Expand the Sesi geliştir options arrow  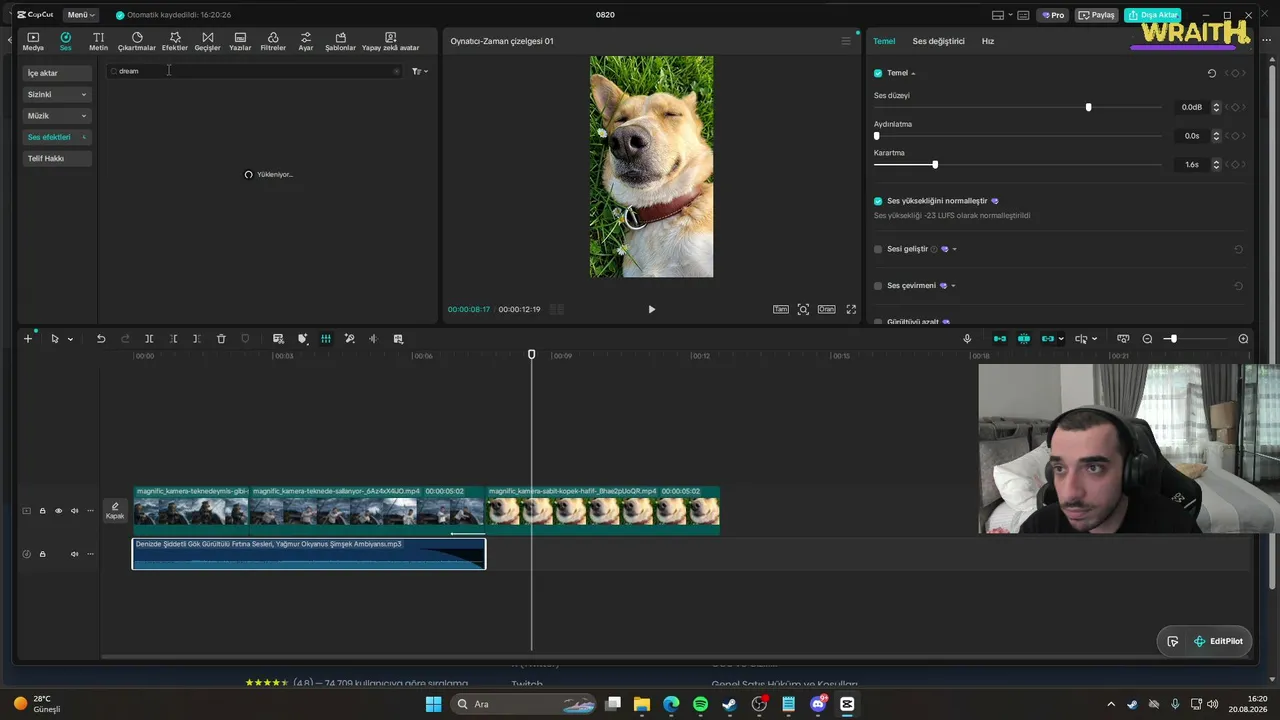[x=955, y=249]
